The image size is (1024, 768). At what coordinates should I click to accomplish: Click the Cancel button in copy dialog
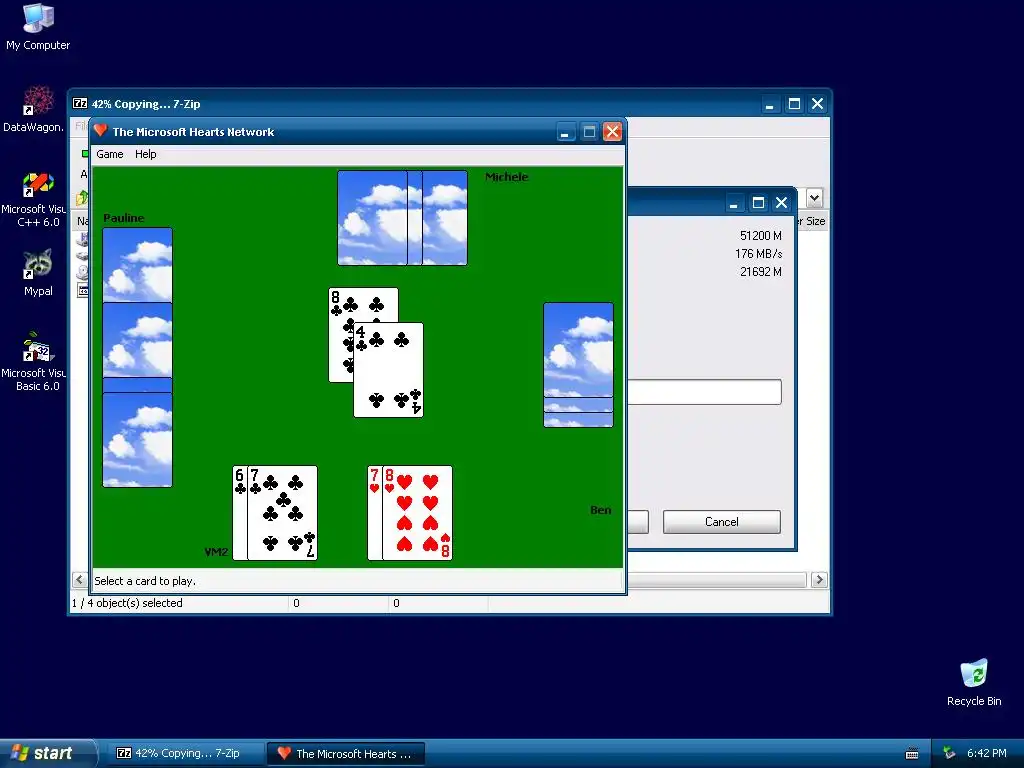click(722, 522)
